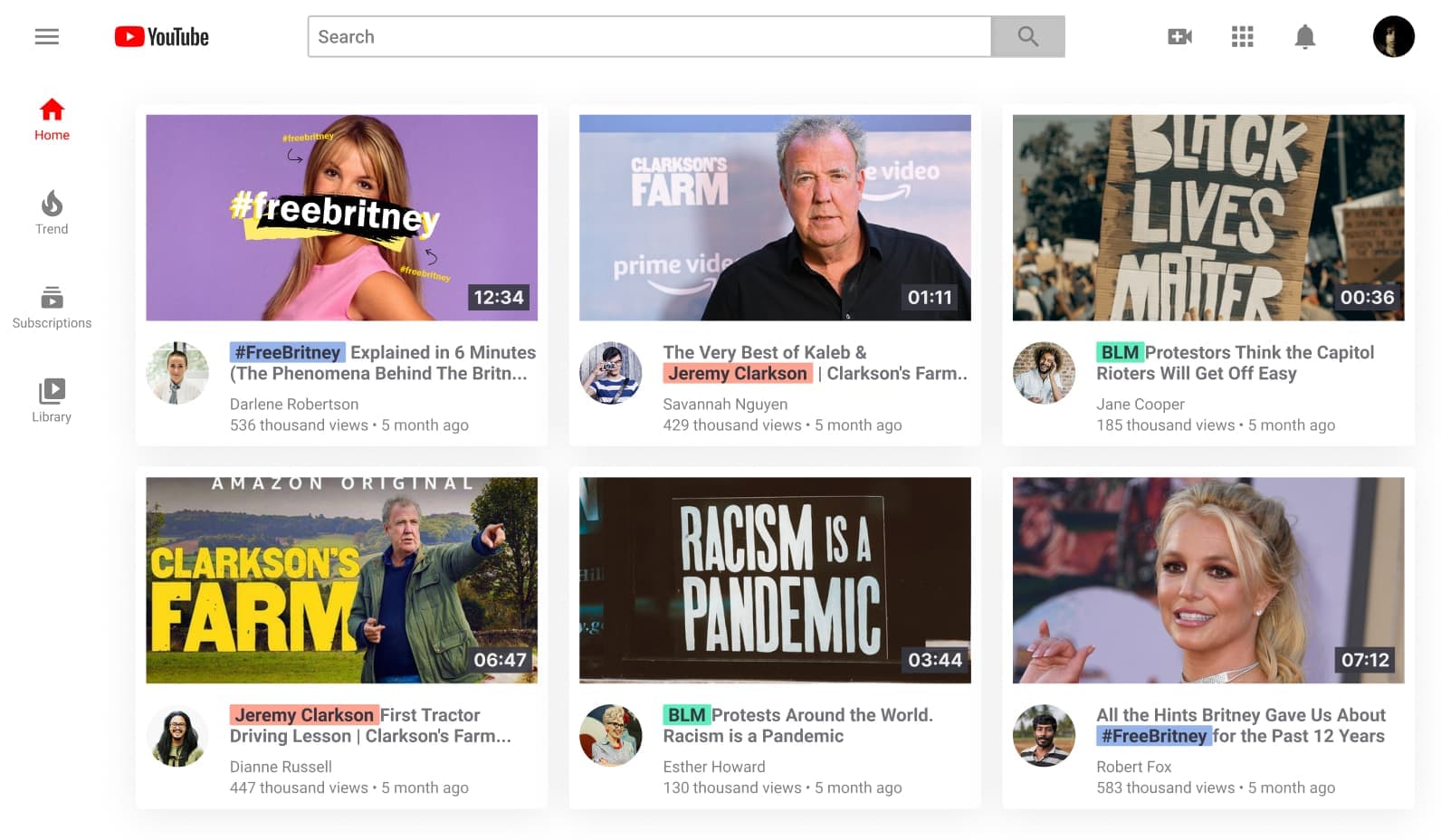Go to Home in sidebar
The height and width of the screenshot is (840, 1441).
click(52, 119)
